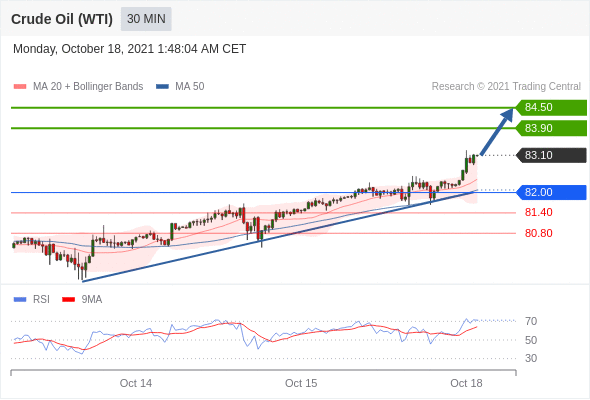Viewport: 590px width, 400px height.
Task: Click the 30 MIN timeframe badge
Action: (146, 19)
